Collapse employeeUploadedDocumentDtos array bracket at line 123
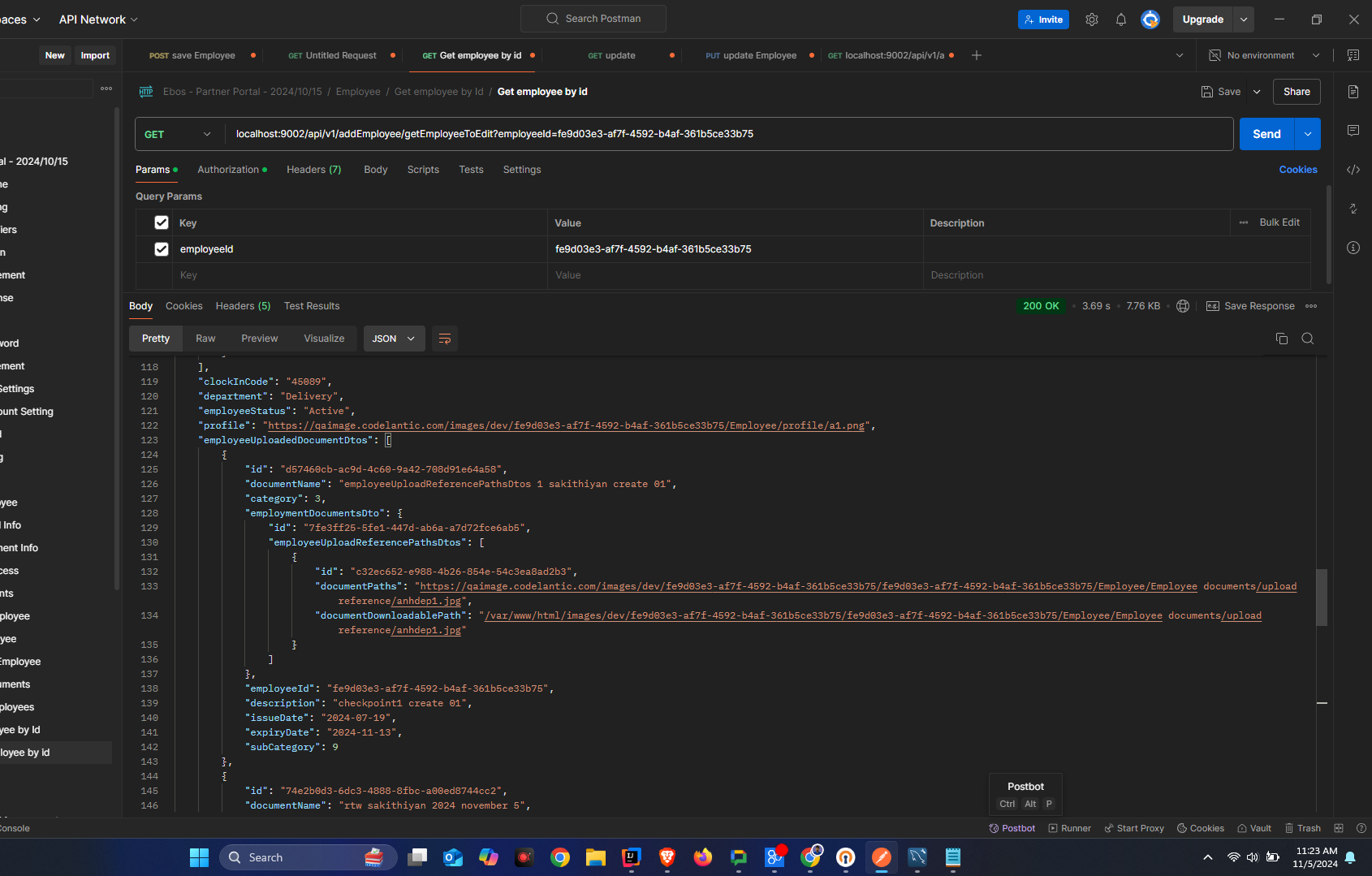 click(x=388, y=440)
